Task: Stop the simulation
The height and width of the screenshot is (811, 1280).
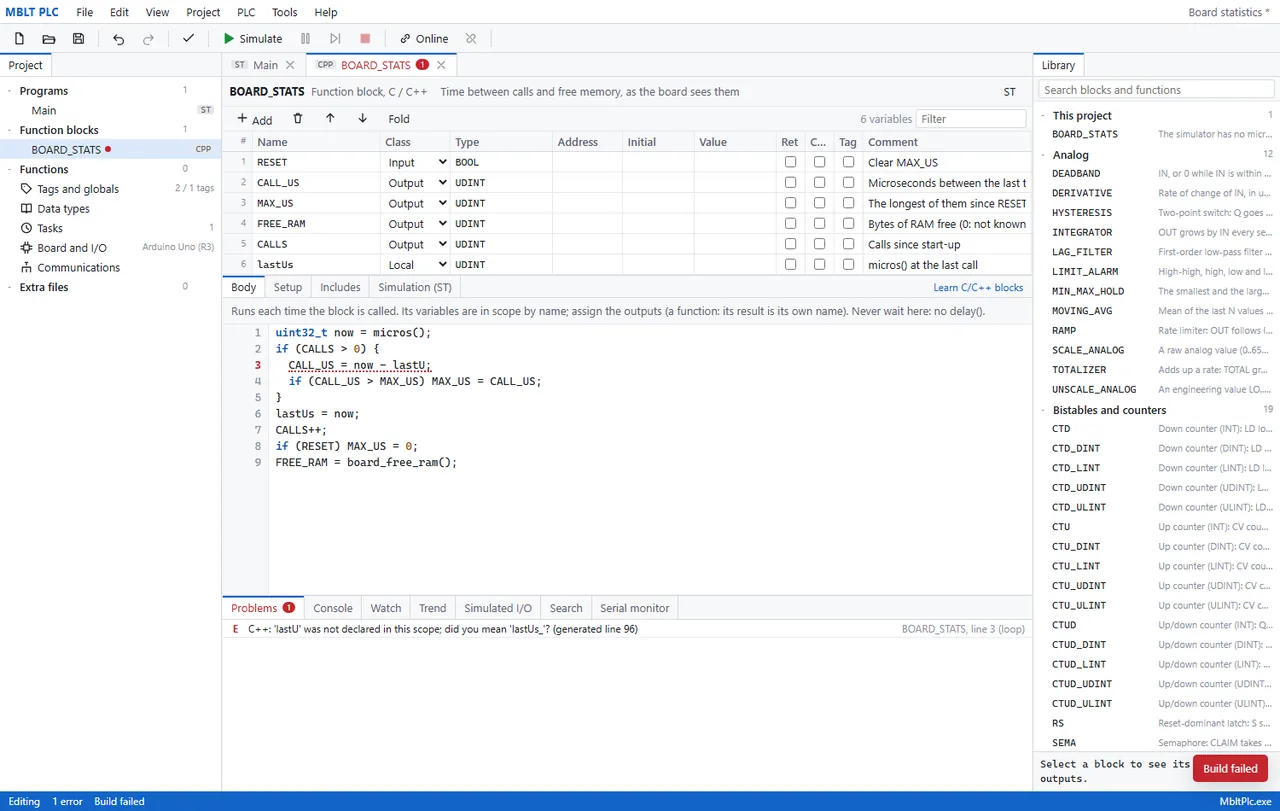Action: [x=365, y=39]
